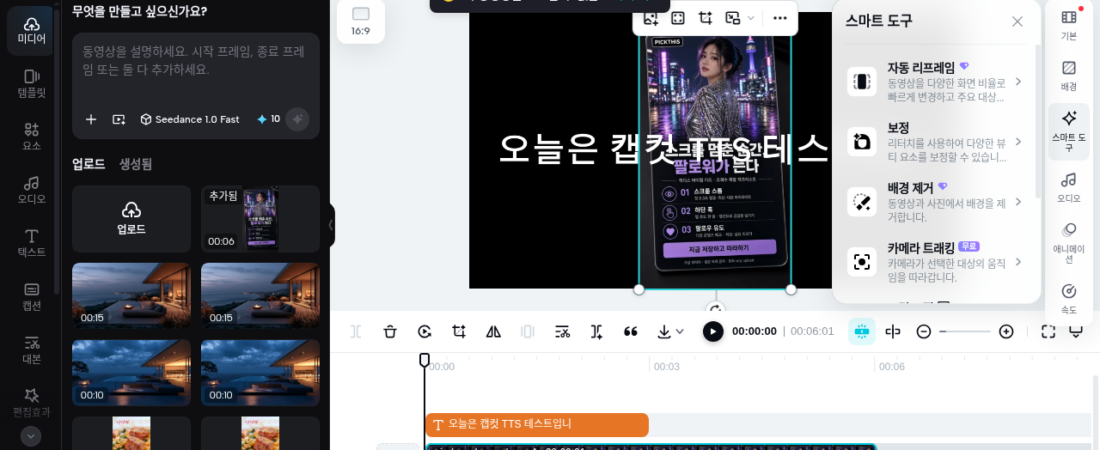Viewport: 1100px width, 450px height.
Task: Click the timeline zoom slider
Action: click(965, 331)
